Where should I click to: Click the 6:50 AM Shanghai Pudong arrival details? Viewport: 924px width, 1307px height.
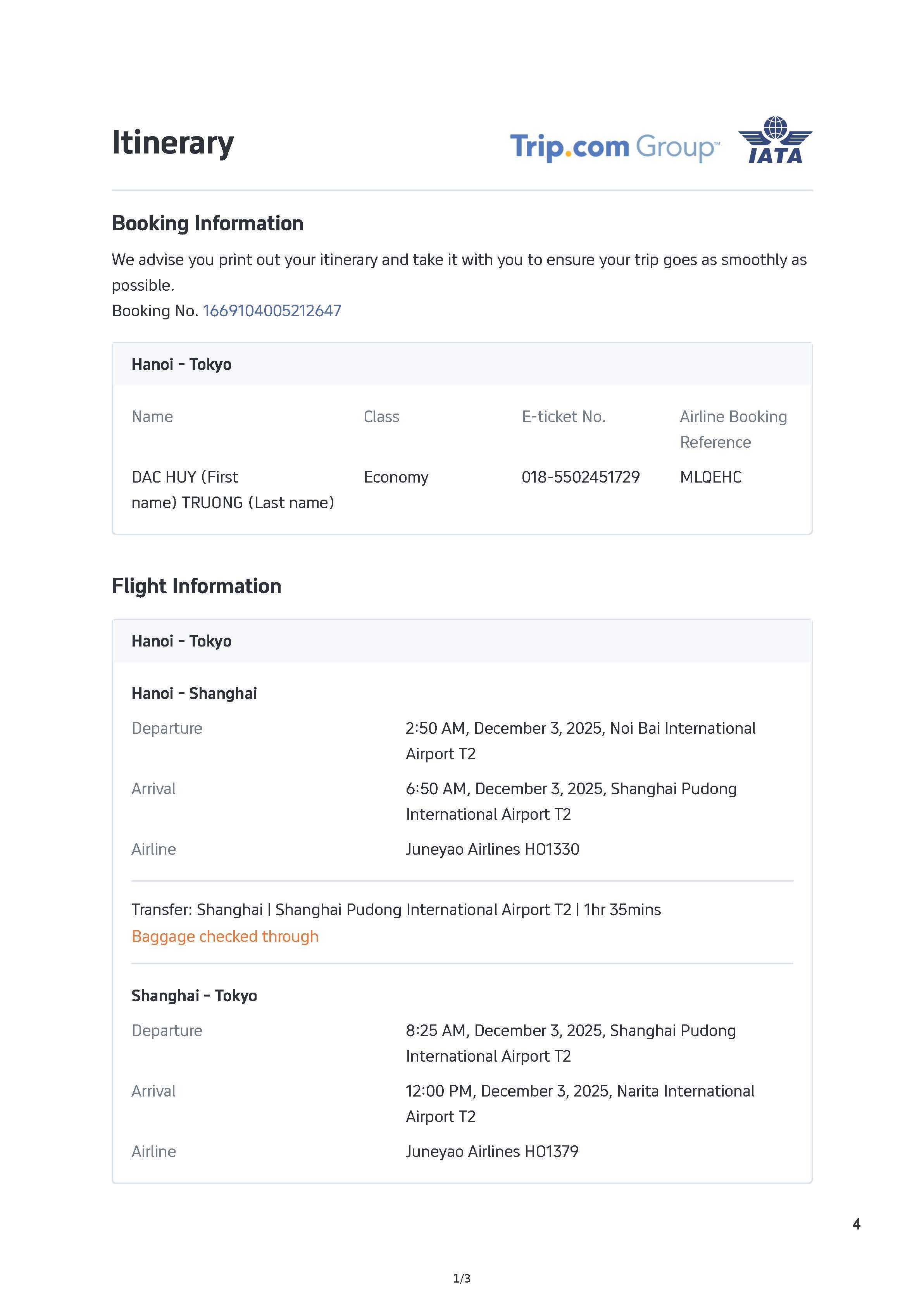click(x=571, y=801)
